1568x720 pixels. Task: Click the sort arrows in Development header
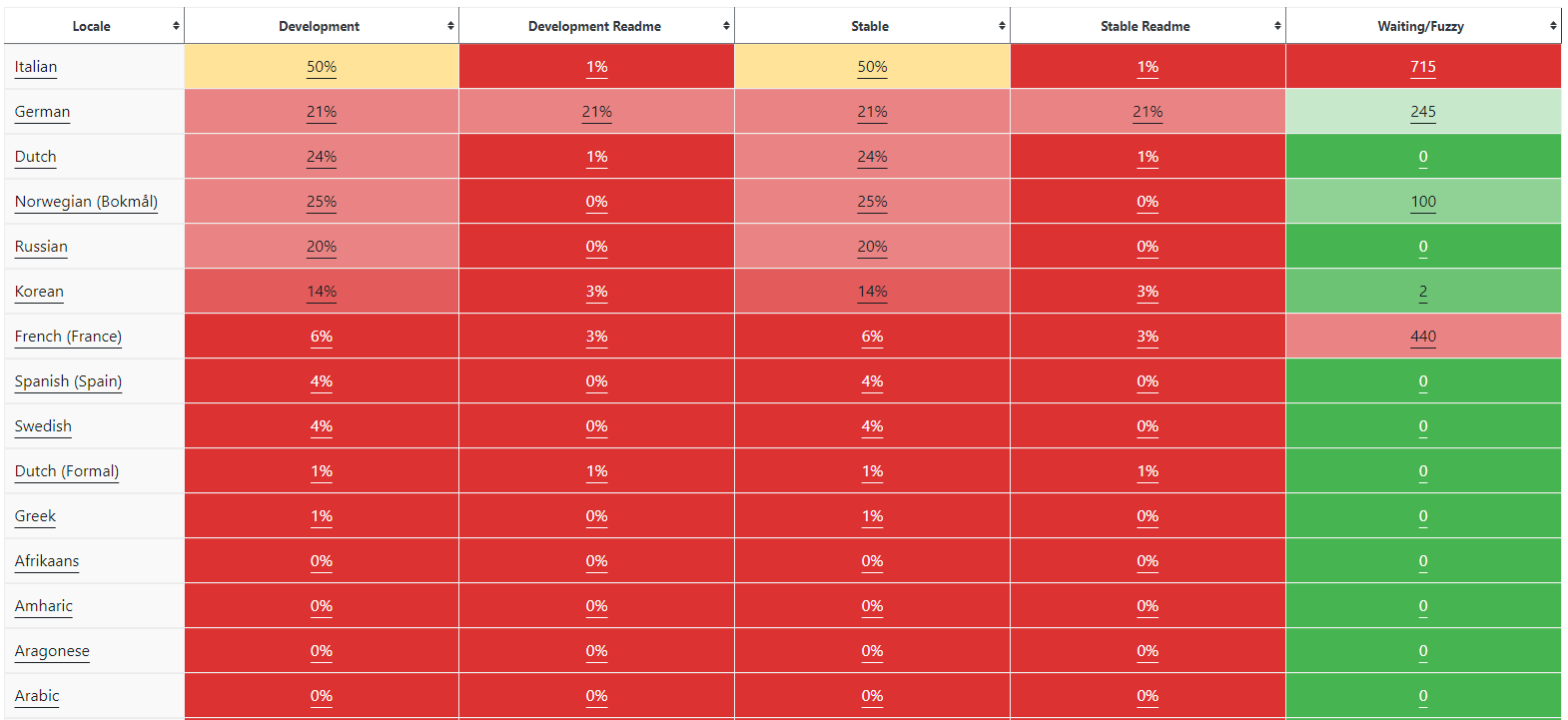coord(450,26)
